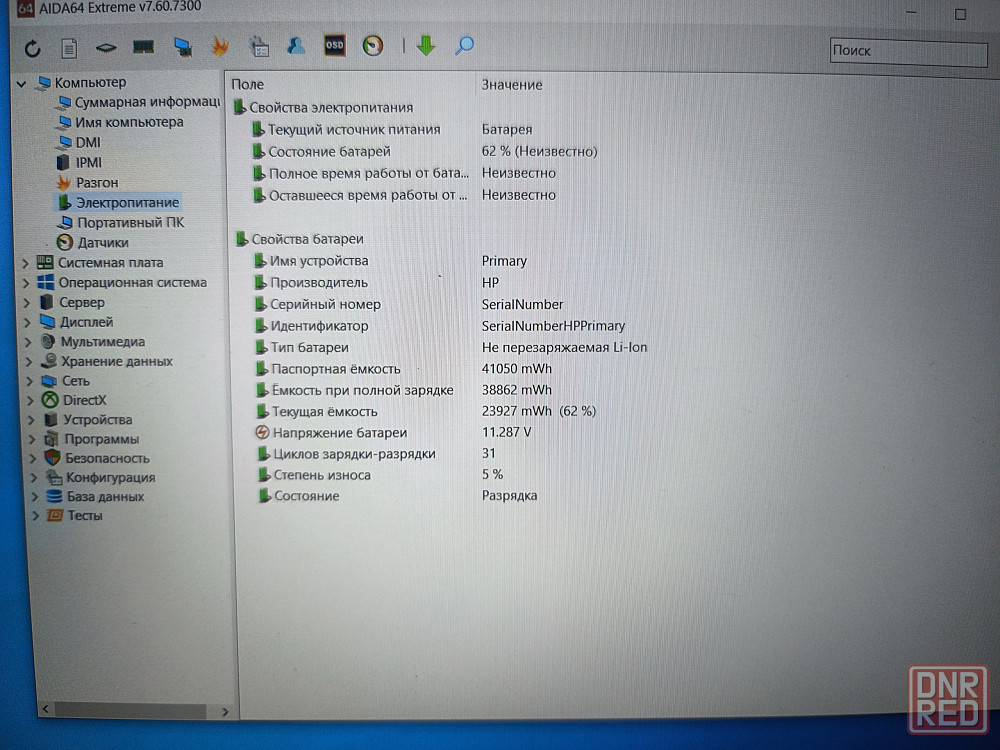Click in the Поиск search field
This screenshot has height=750, width=1000.
click(x=909, y=52)
